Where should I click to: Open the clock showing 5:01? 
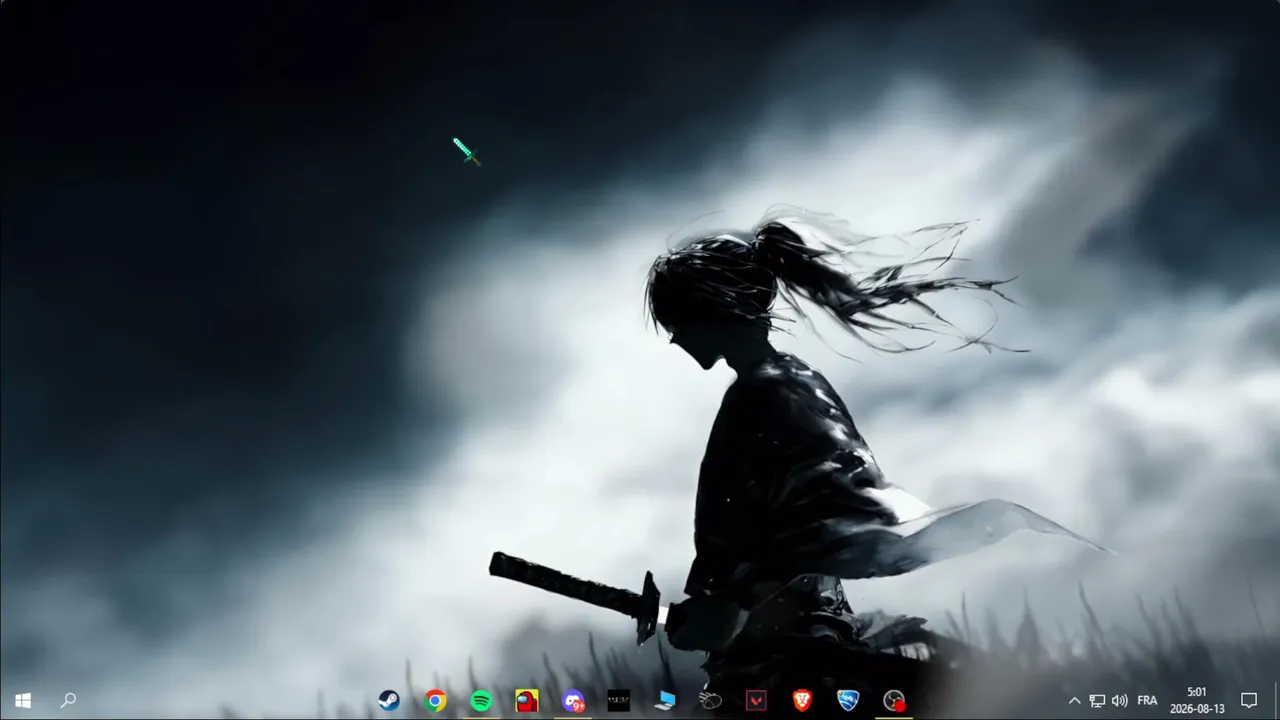1197,700
